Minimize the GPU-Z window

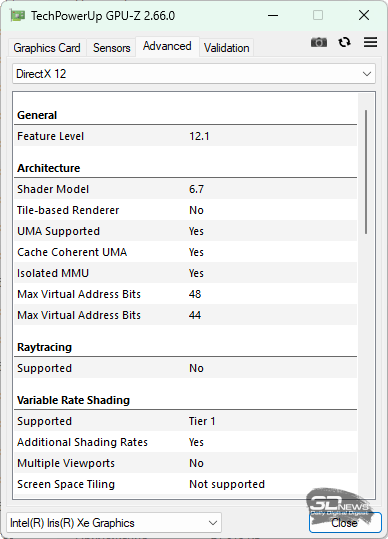point(273,15)
